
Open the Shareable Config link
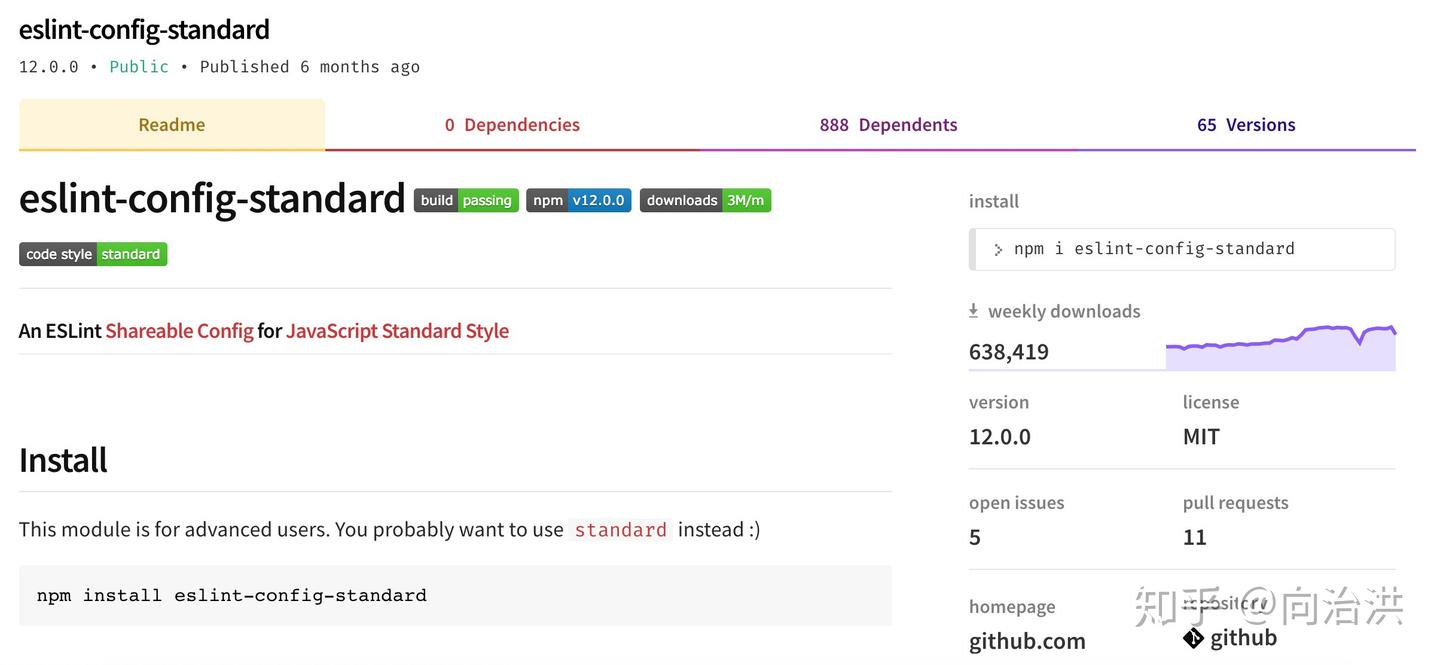(x=179, y=331)
